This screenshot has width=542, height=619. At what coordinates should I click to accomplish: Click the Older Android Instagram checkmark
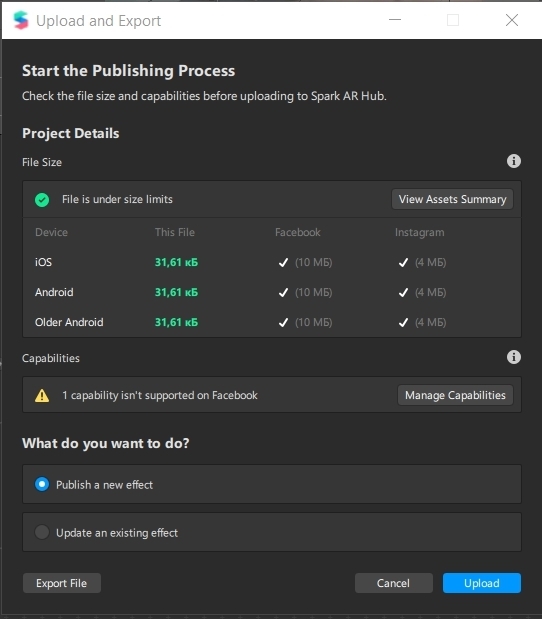point(403,323)
